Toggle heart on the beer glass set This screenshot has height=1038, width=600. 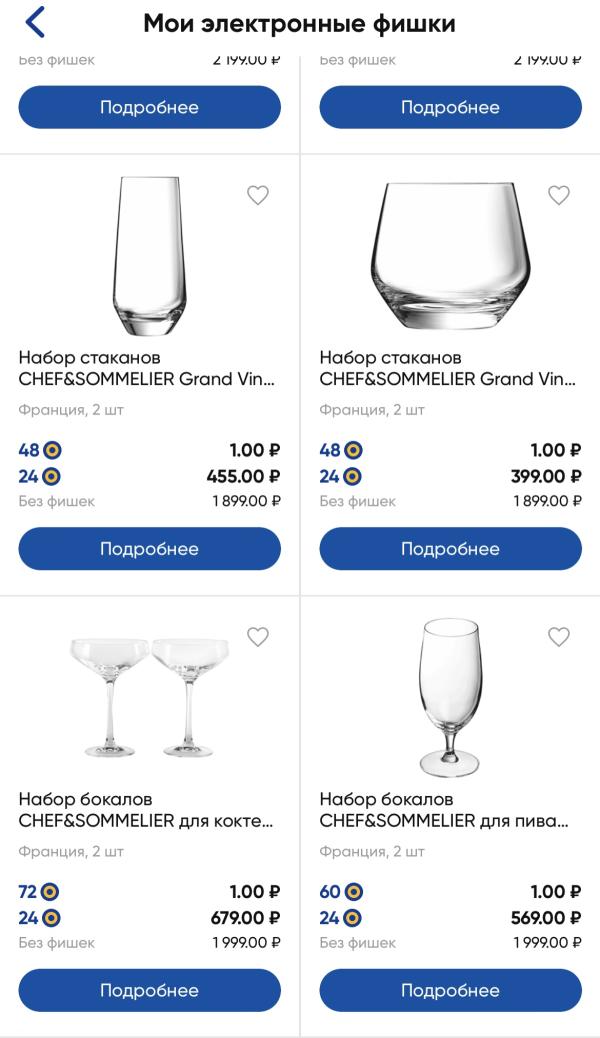pyautogui.click(x=559, y=637)
